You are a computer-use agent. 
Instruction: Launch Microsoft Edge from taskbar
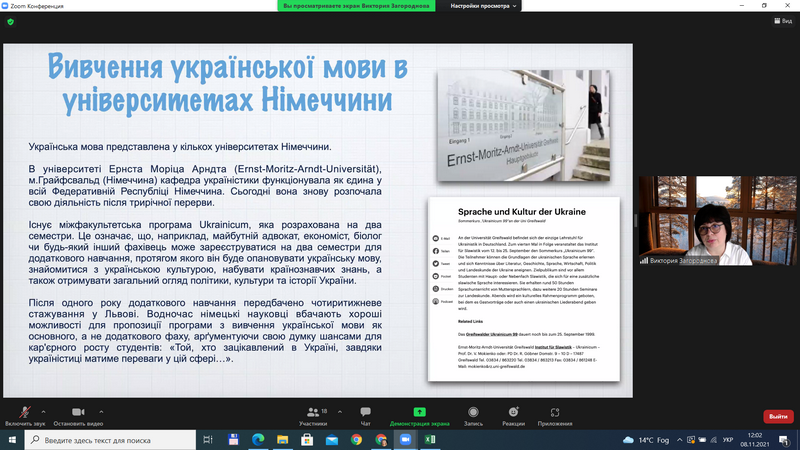(x=258, y=440)
